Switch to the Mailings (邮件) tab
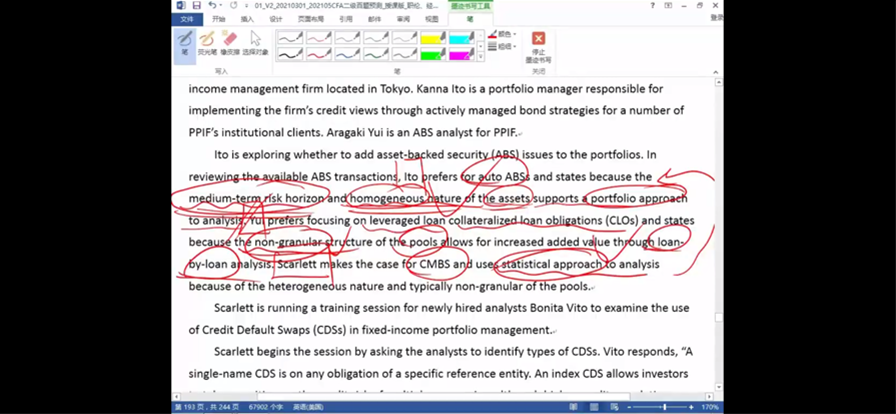The height and width of the screenshot is (414, 896). point(374,19)
